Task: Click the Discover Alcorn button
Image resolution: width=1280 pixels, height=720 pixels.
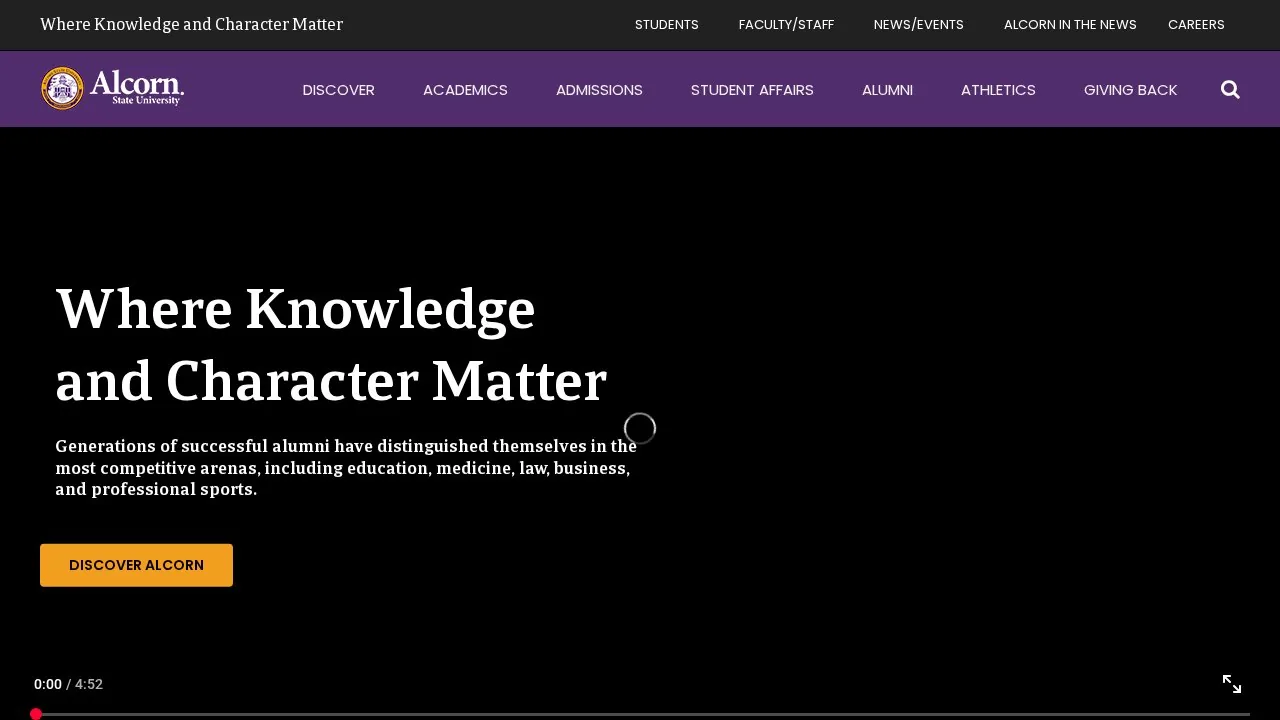Action: coord(136,565)
